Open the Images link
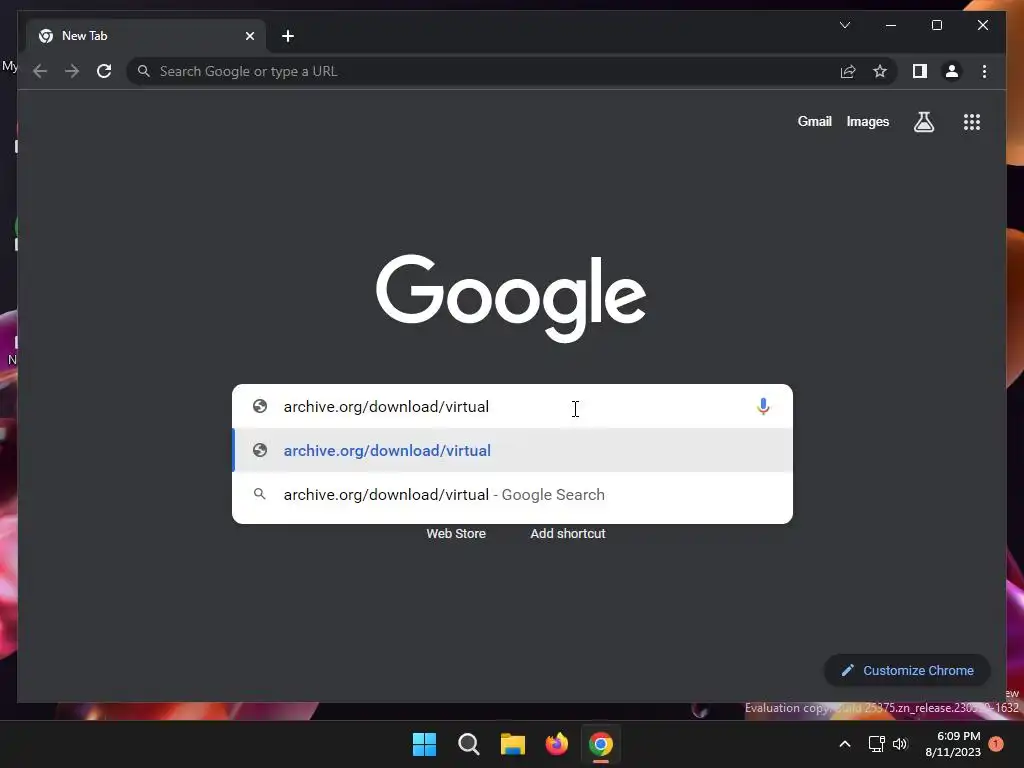Screen dimensions: 1024x768 (867, 121)
